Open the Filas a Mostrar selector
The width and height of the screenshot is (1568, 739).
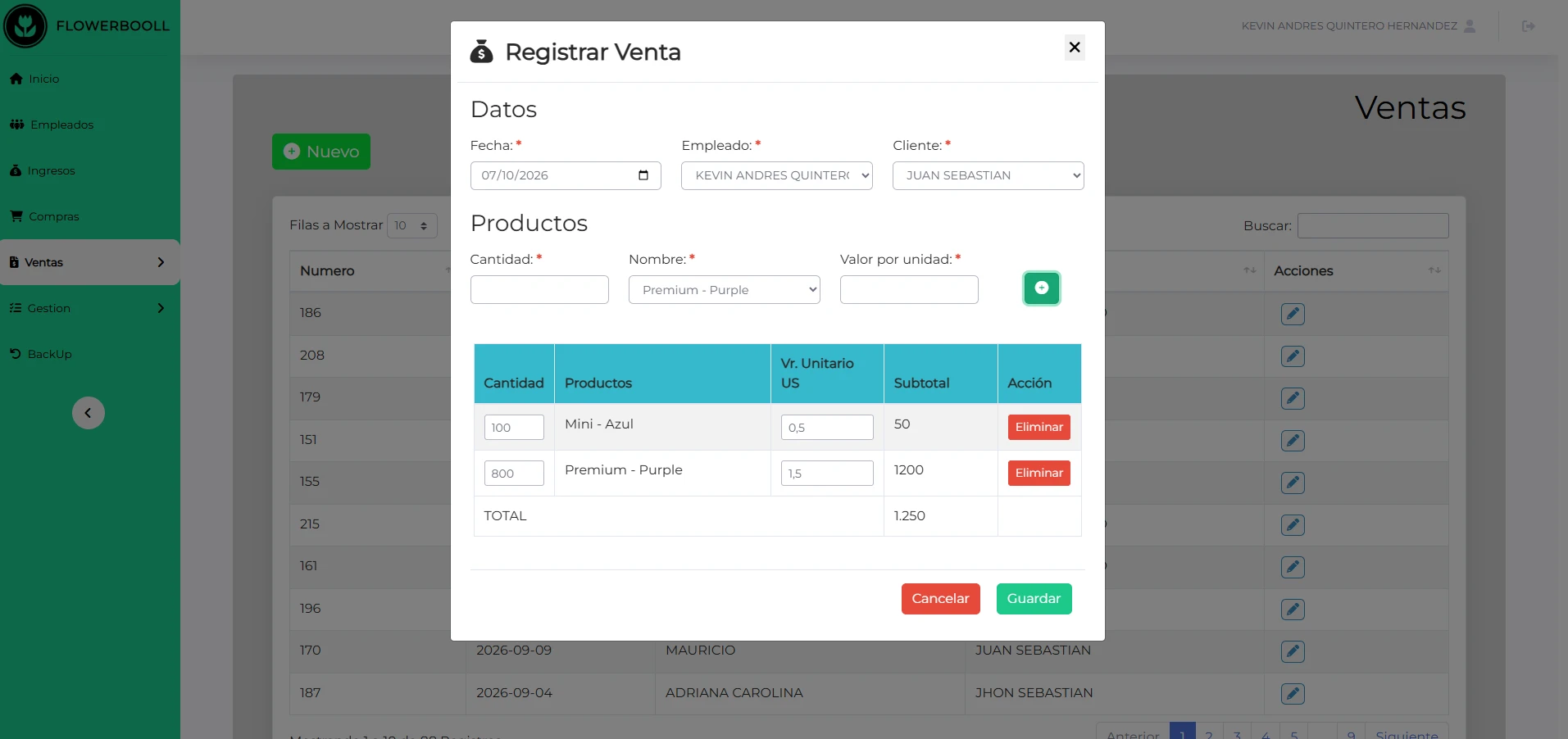(x=412, y=225)
